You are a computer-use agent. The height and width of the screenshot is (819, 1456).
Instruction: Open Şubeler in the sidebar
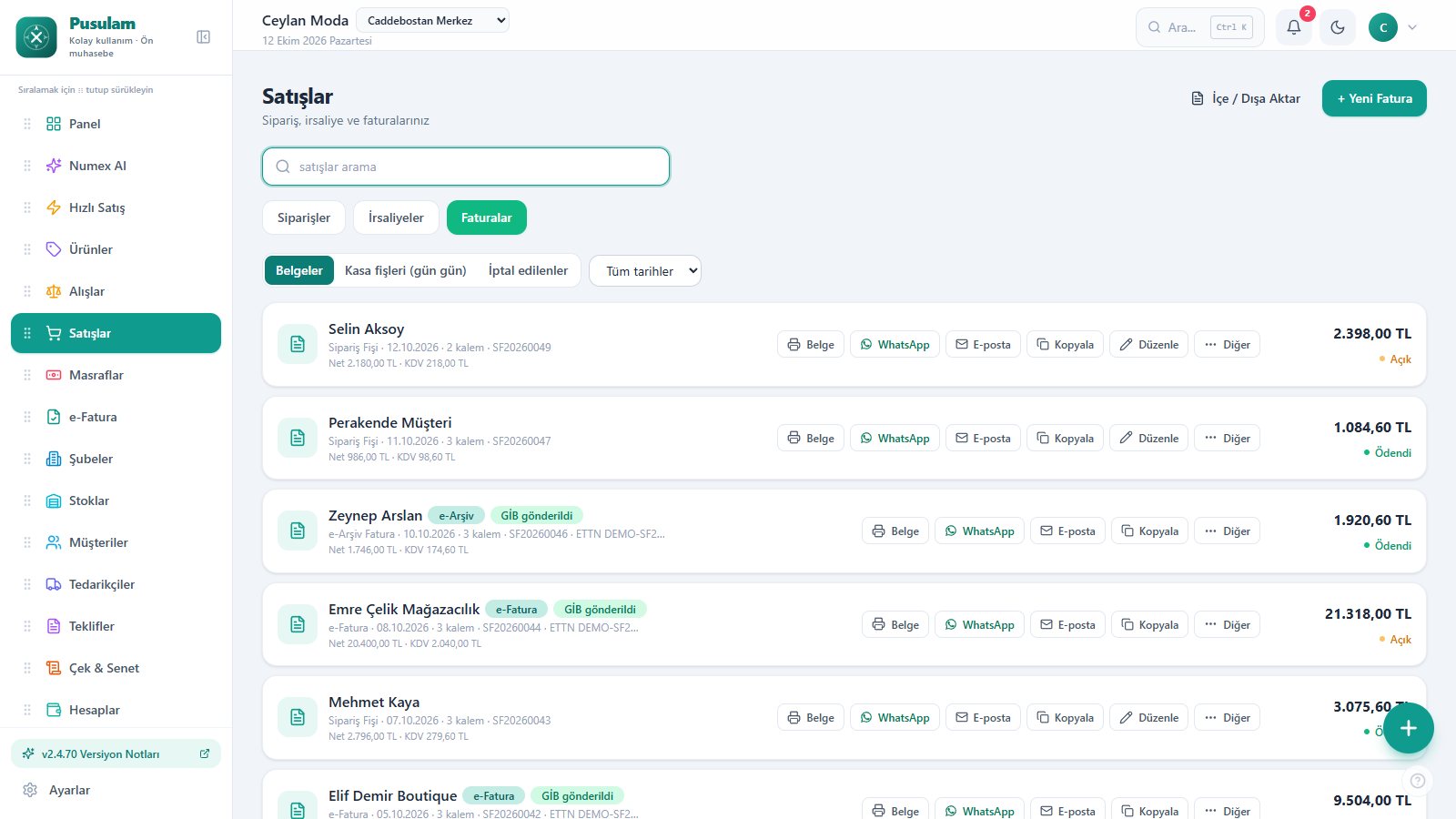tap(116, 459)
